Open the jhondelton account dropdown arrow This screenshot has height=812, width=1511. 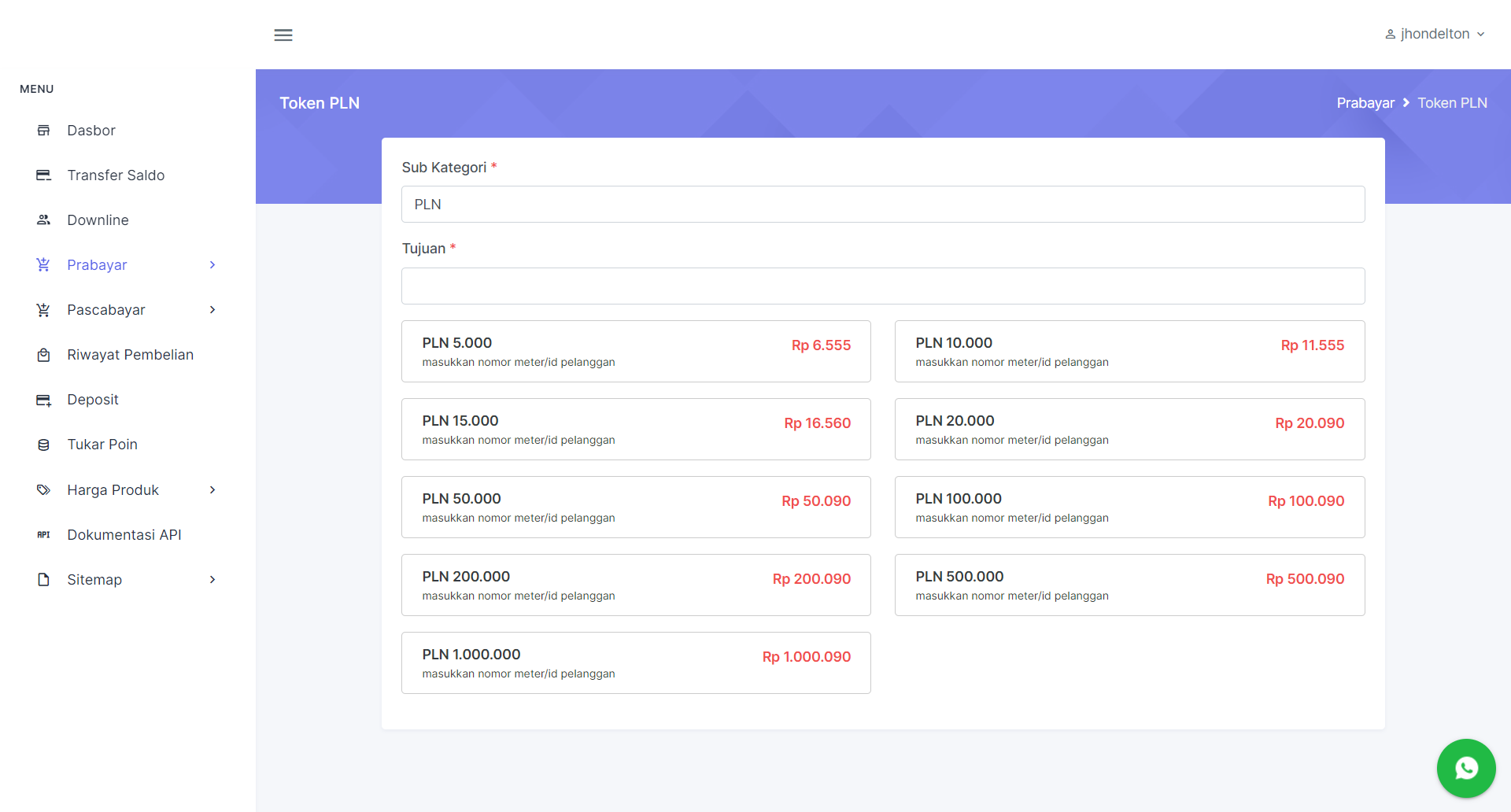click(1481, 35)
